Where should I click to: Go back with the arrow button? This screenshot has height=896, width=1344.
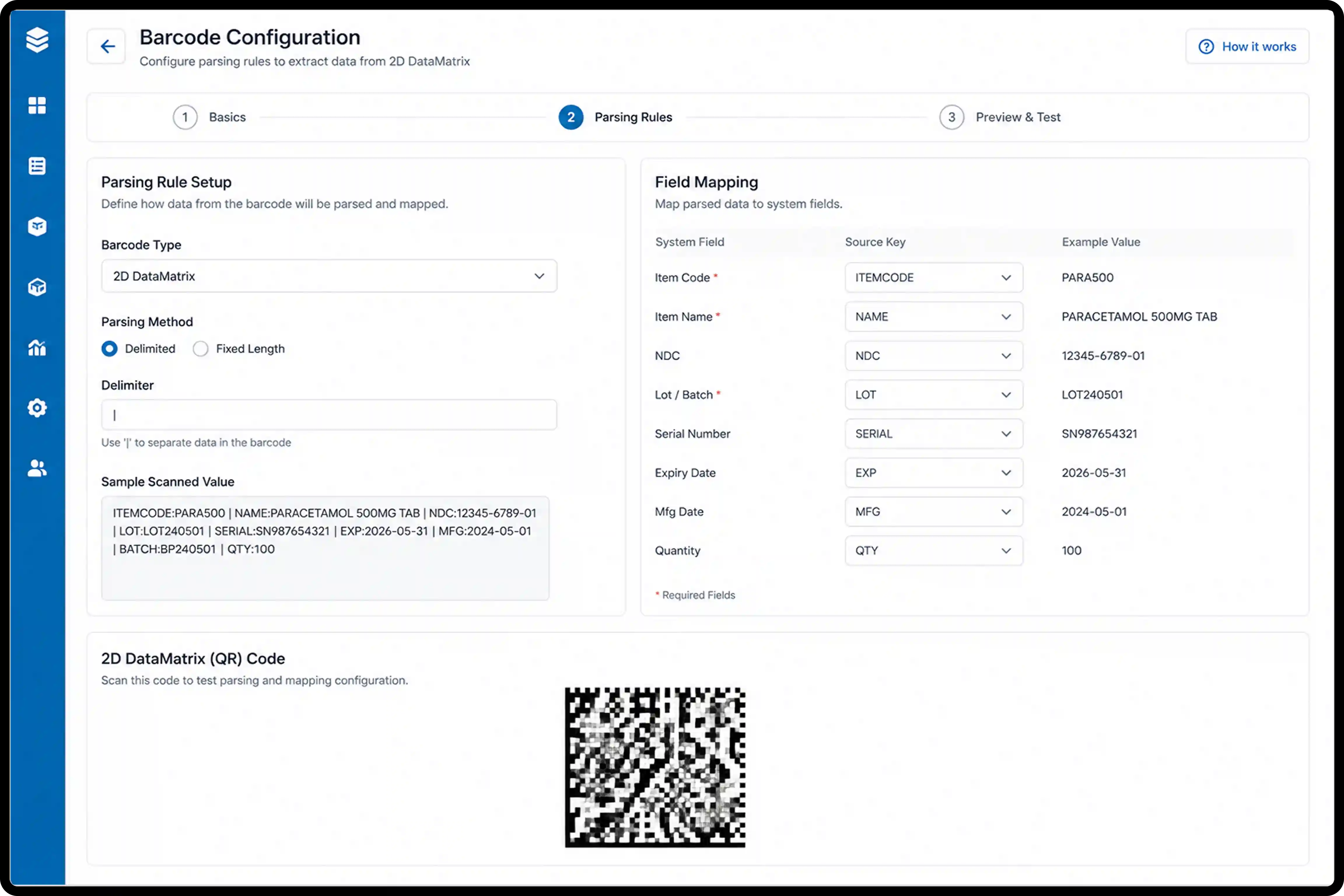(107, 46)
